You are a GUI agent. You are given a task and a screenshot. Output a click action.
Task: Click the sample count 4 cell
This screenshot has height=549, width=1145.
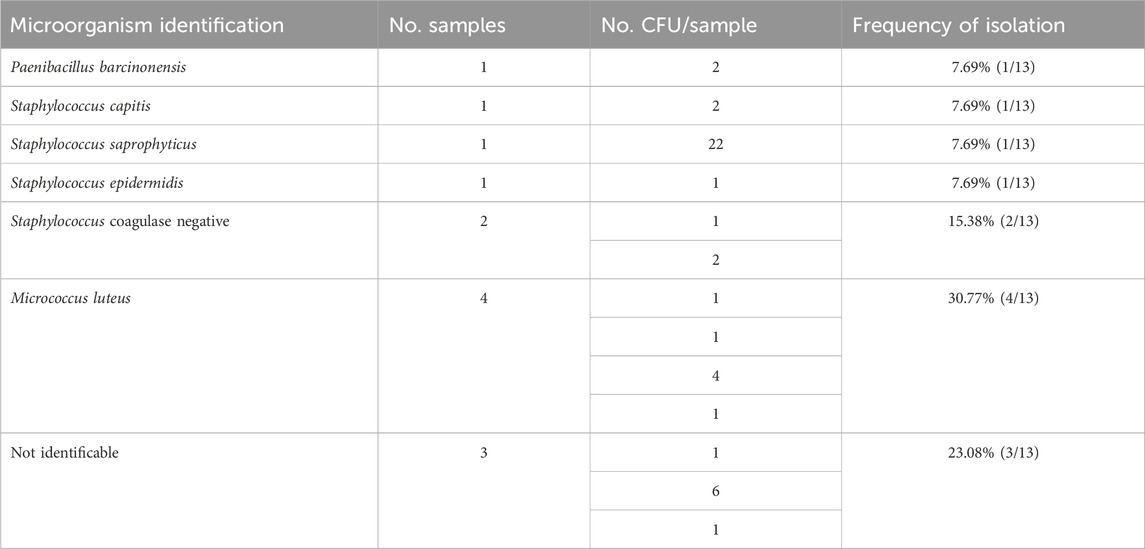[x=483, y=299]
